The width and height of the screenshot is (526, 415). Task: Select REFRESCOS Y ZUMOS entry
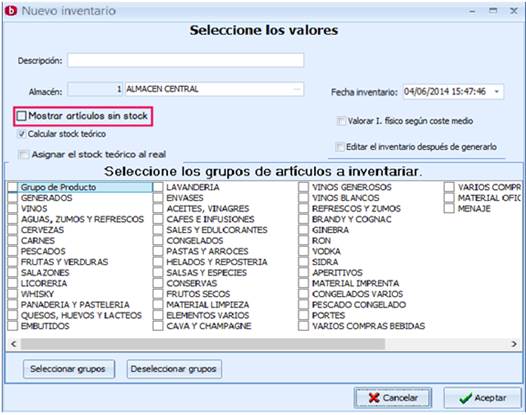(x=356, y=208)
